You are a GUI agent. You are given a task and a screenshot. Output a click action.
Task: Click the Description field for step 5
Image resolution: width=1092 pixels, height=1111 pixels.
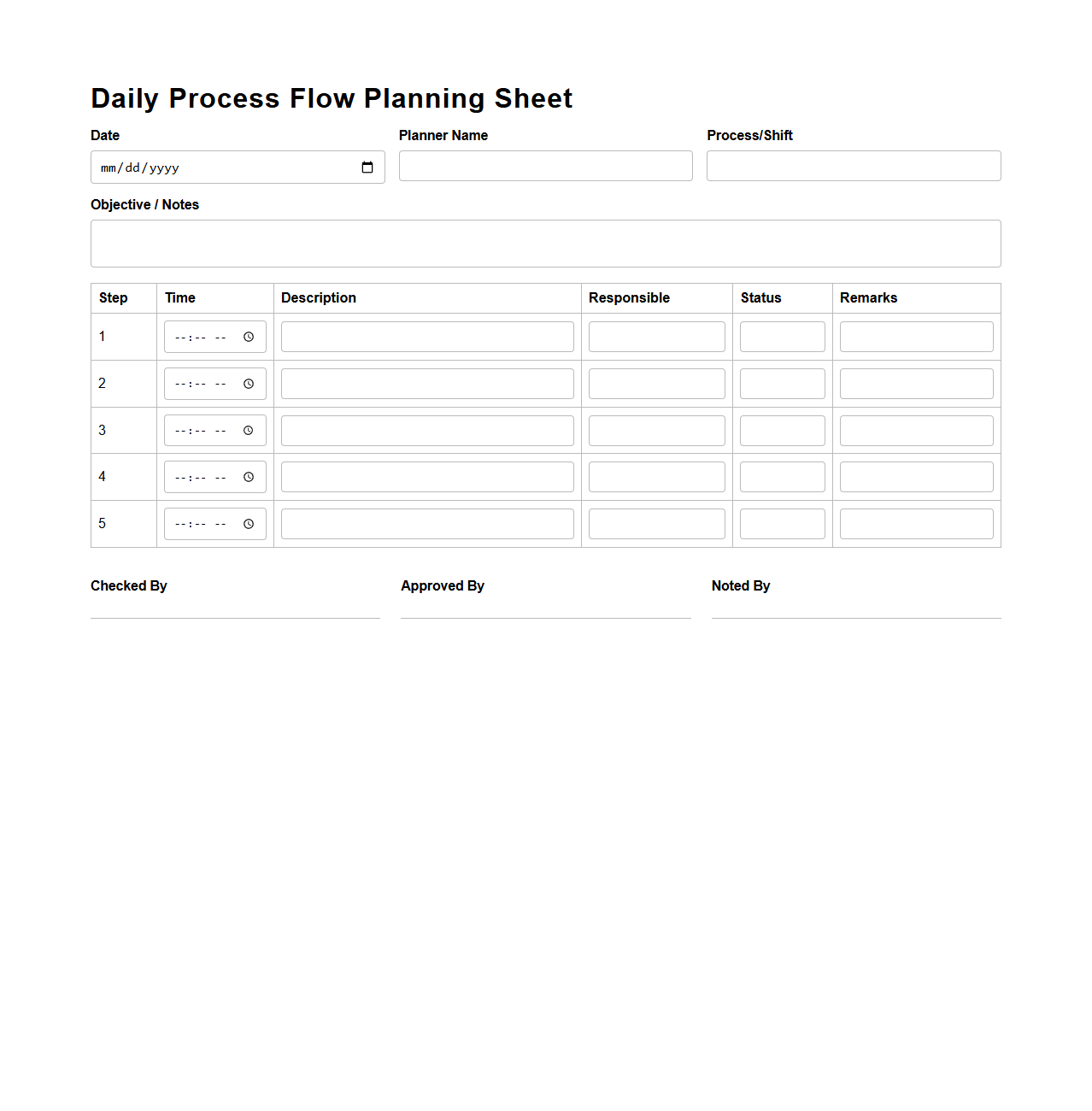coord(427,523)
